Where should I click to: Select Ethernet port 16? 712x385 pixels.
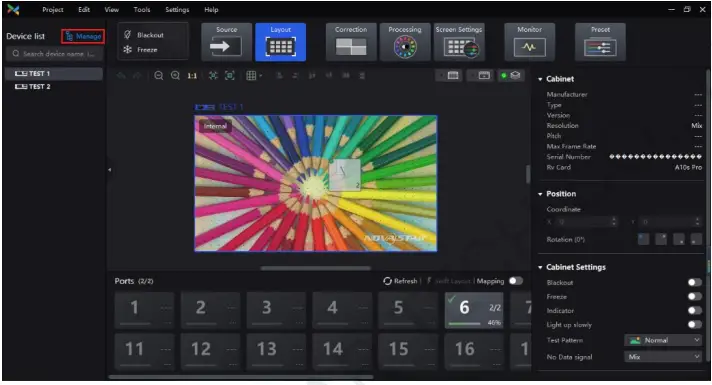pos(474,351)
